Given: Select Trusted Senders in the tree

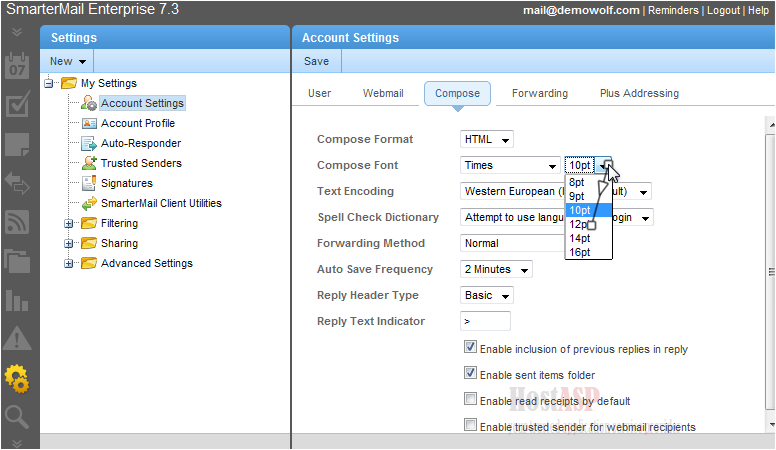Looking at the screenshot, I should [141, 163].
